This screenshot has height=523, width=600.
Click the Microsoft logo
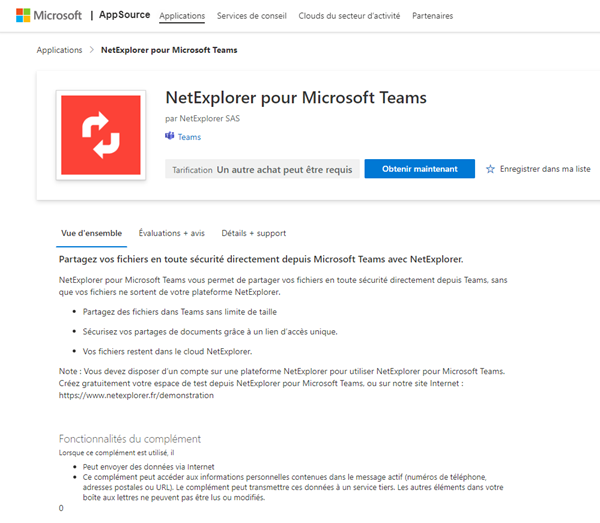(x=49, y=15)
